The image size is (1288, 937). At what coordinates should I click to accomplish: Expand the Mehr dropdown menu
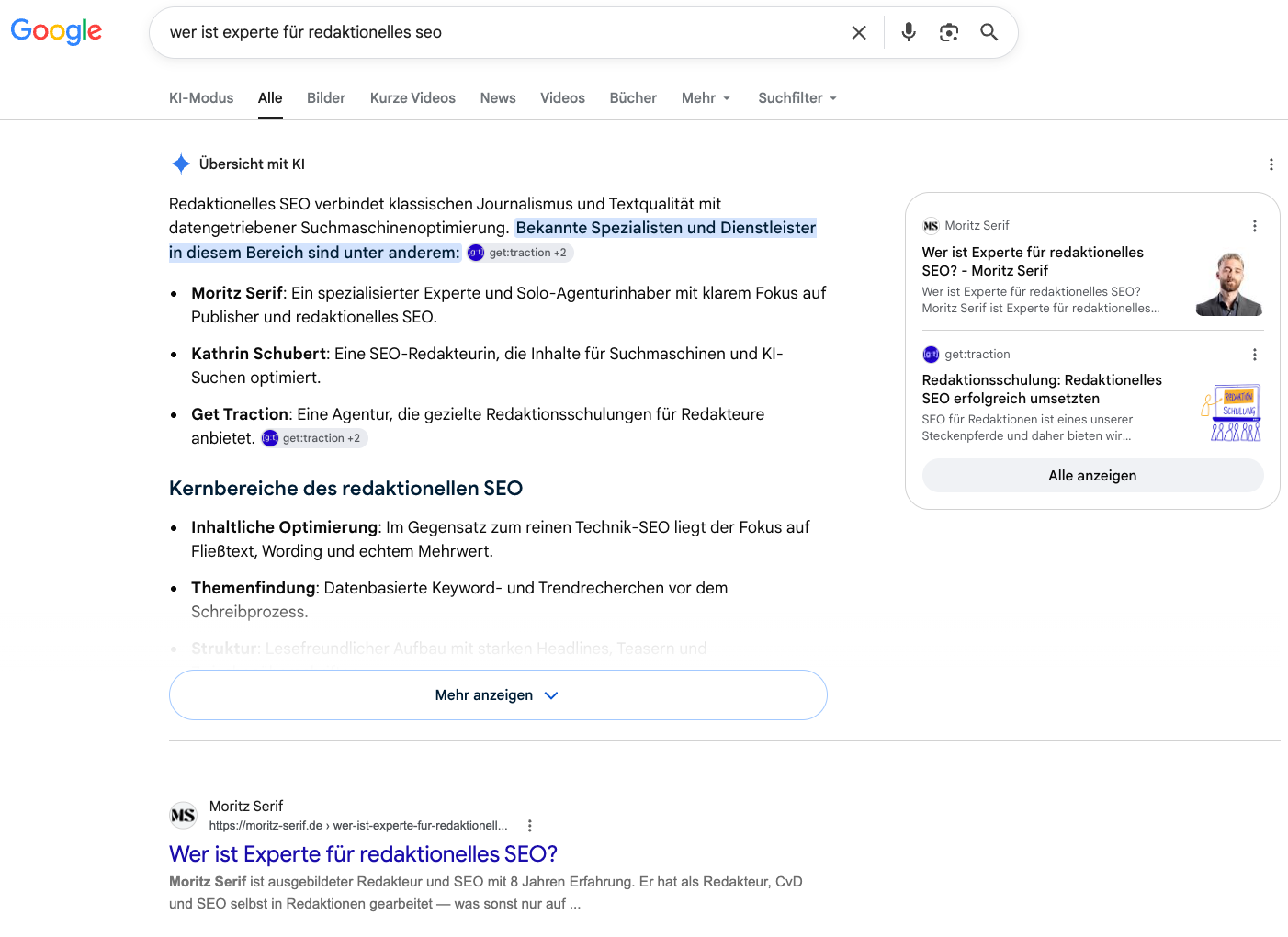point(706,97)
